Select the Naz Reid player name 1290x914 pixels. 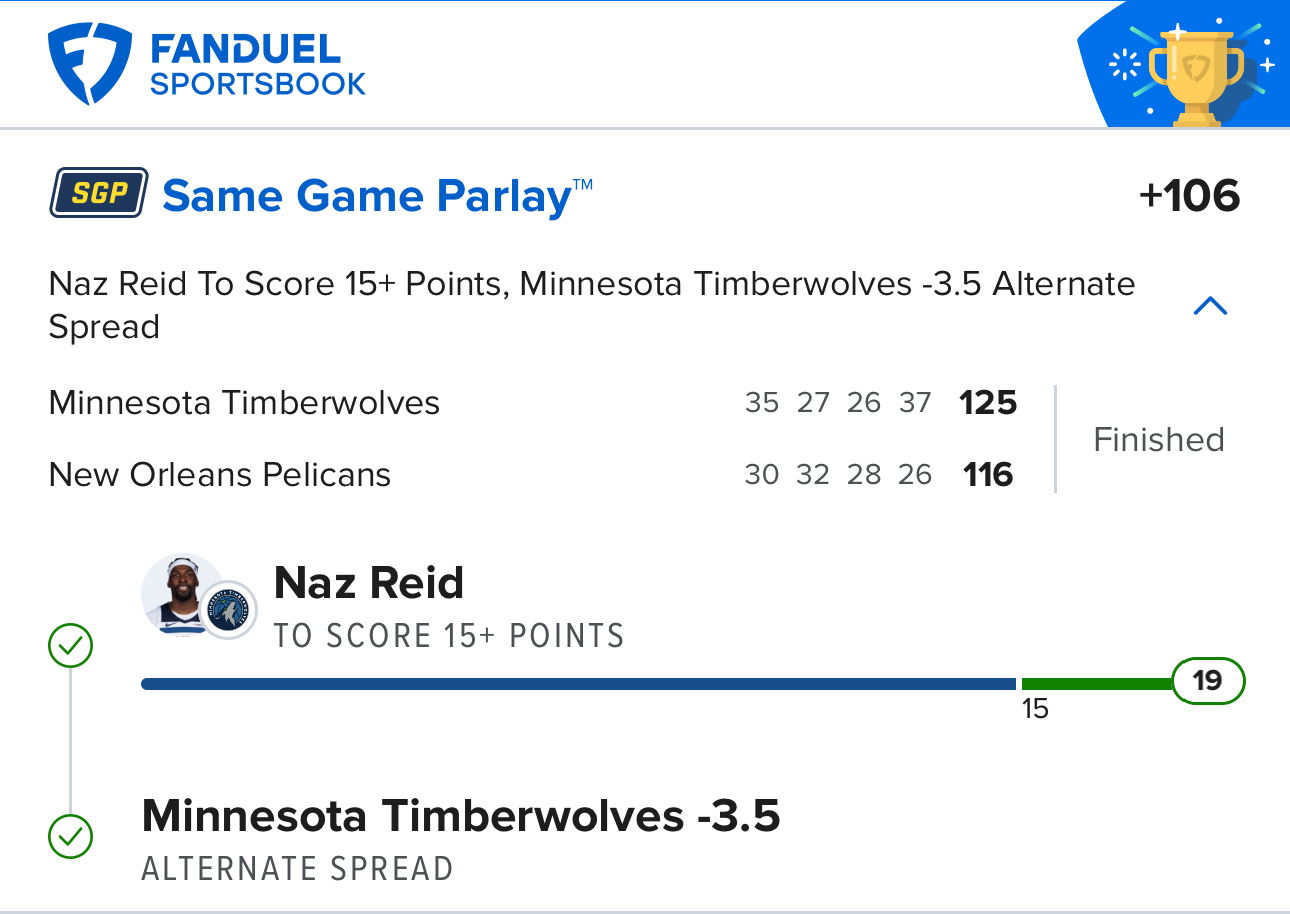pyautogui.click(x=369, y=583)
